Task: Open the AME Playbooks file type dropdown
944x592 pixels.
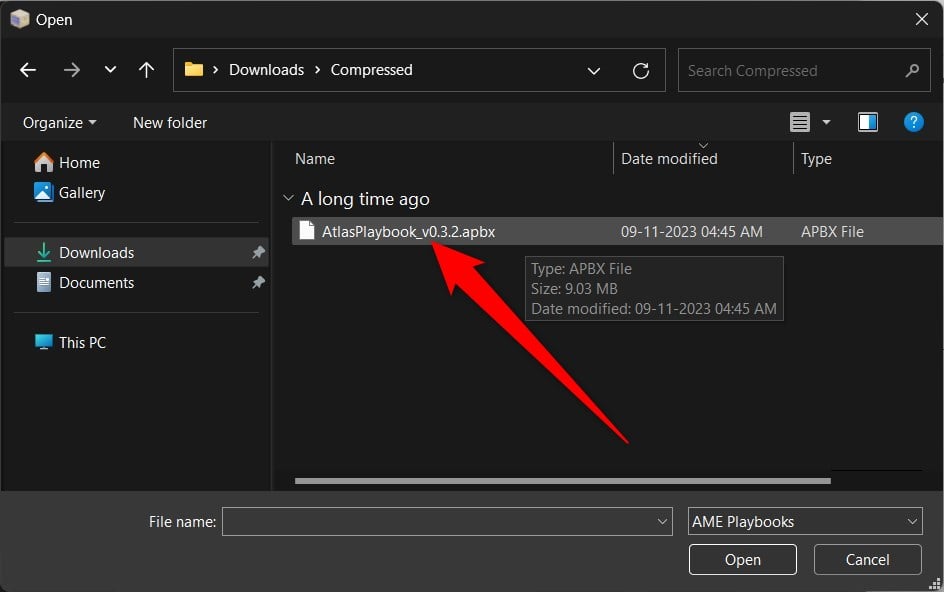Action: tap(805, 522)
